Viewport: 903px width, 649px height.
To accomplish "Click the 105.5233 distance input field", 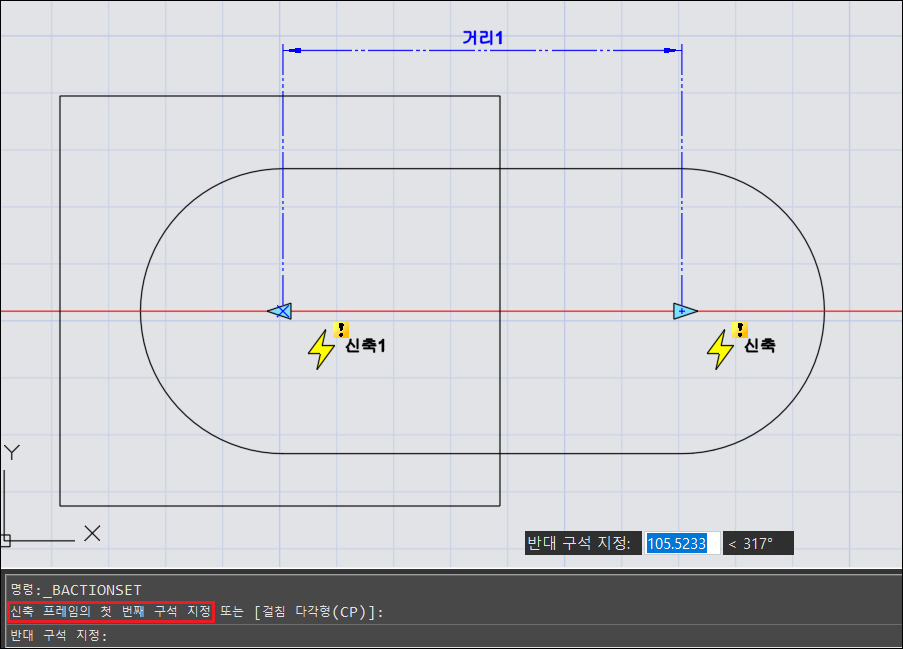I will (x=681, y=543).
